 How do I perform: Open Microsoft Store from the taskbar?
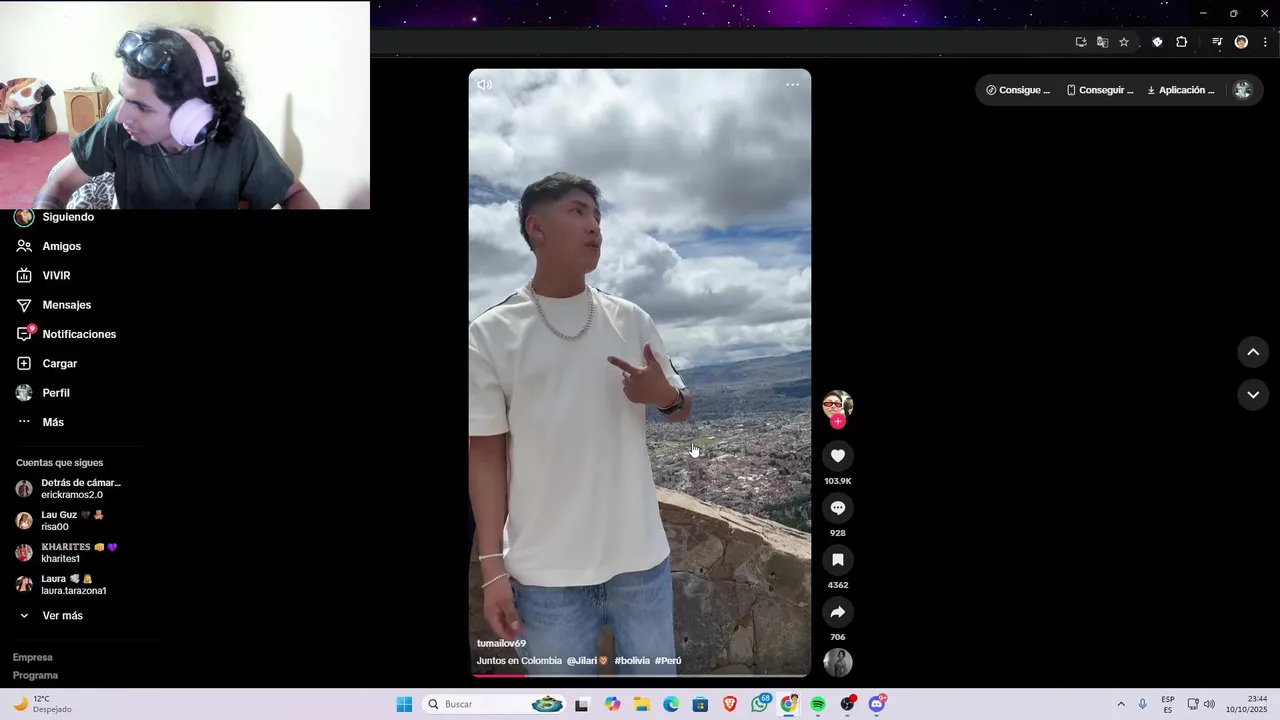point(700,704)
